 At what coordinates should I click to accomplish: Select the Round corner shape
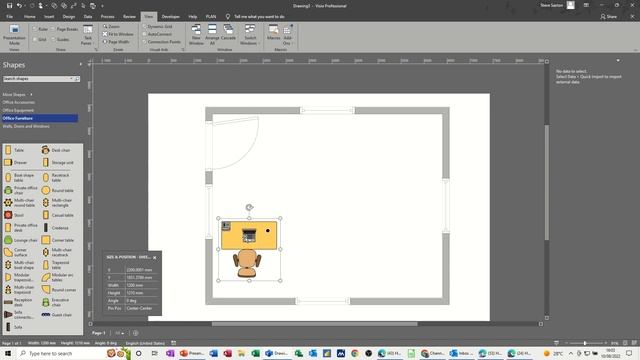point(59,289)
